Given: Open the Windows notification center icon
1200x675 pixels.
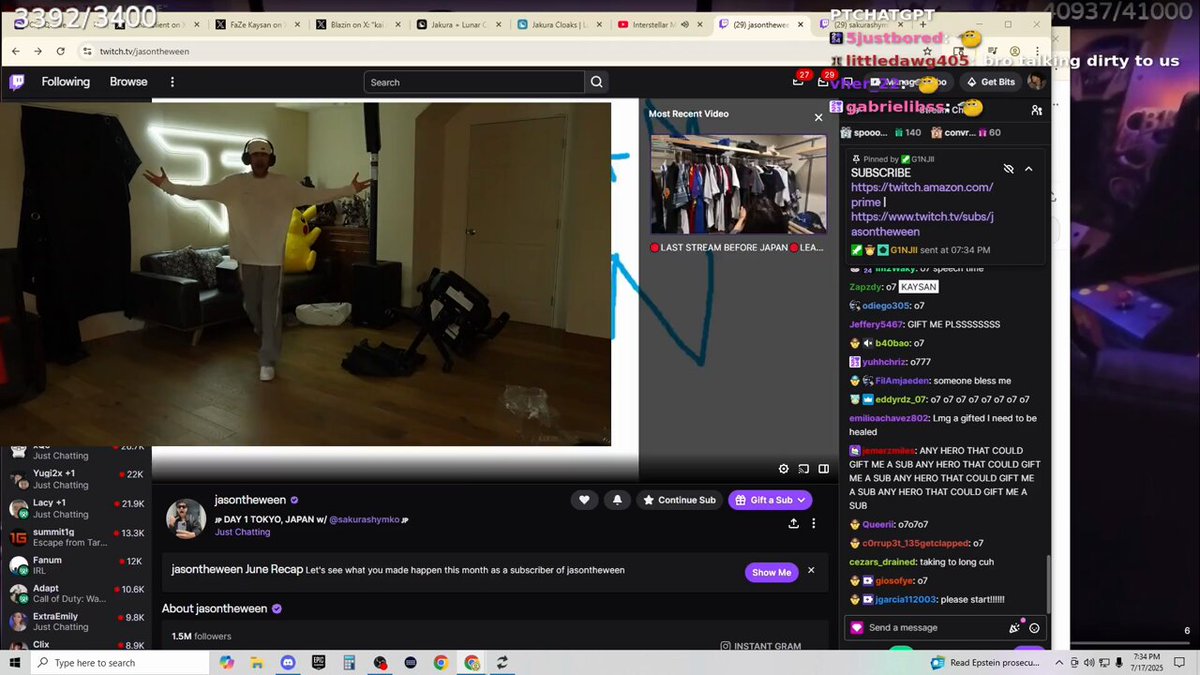Looking at the screenshot, I should [x=1182, y=663].
